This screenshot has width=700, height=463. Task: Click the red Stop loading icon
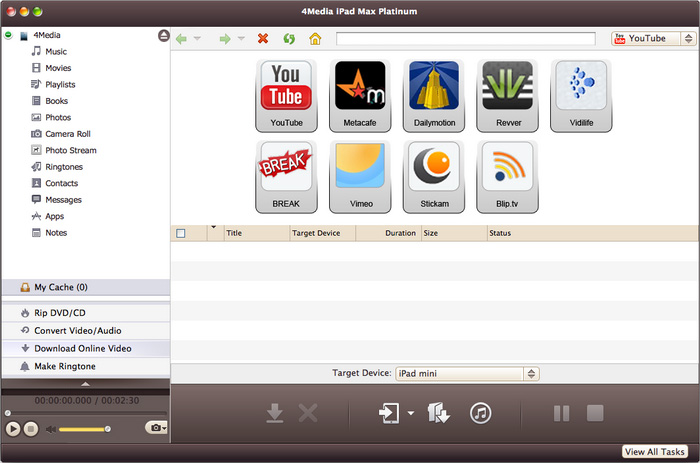click(x=263, y=39)
